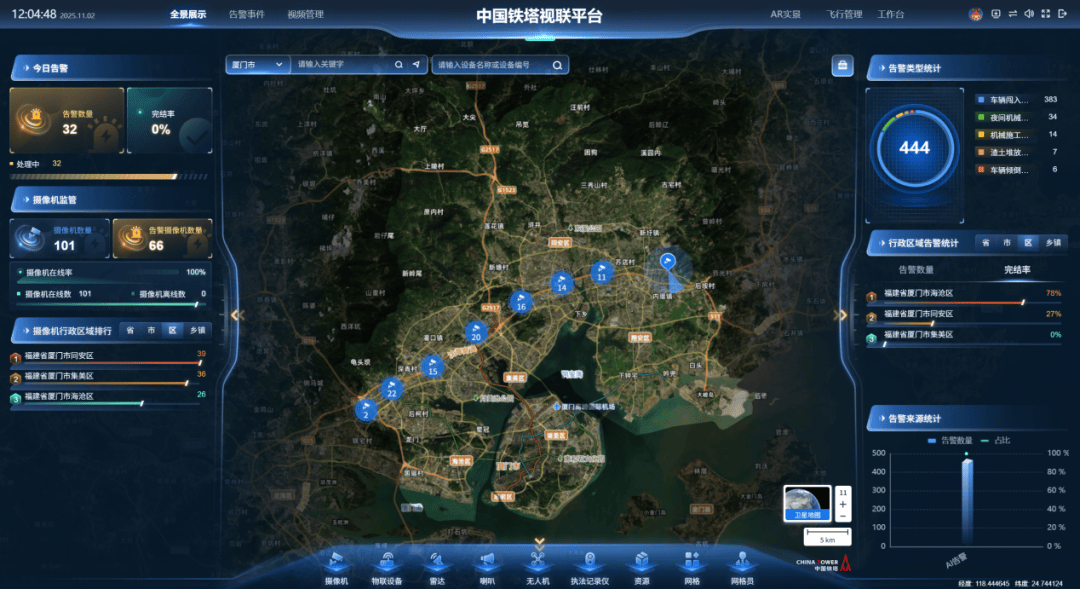Open the map toolbox icon

(842, 66)
